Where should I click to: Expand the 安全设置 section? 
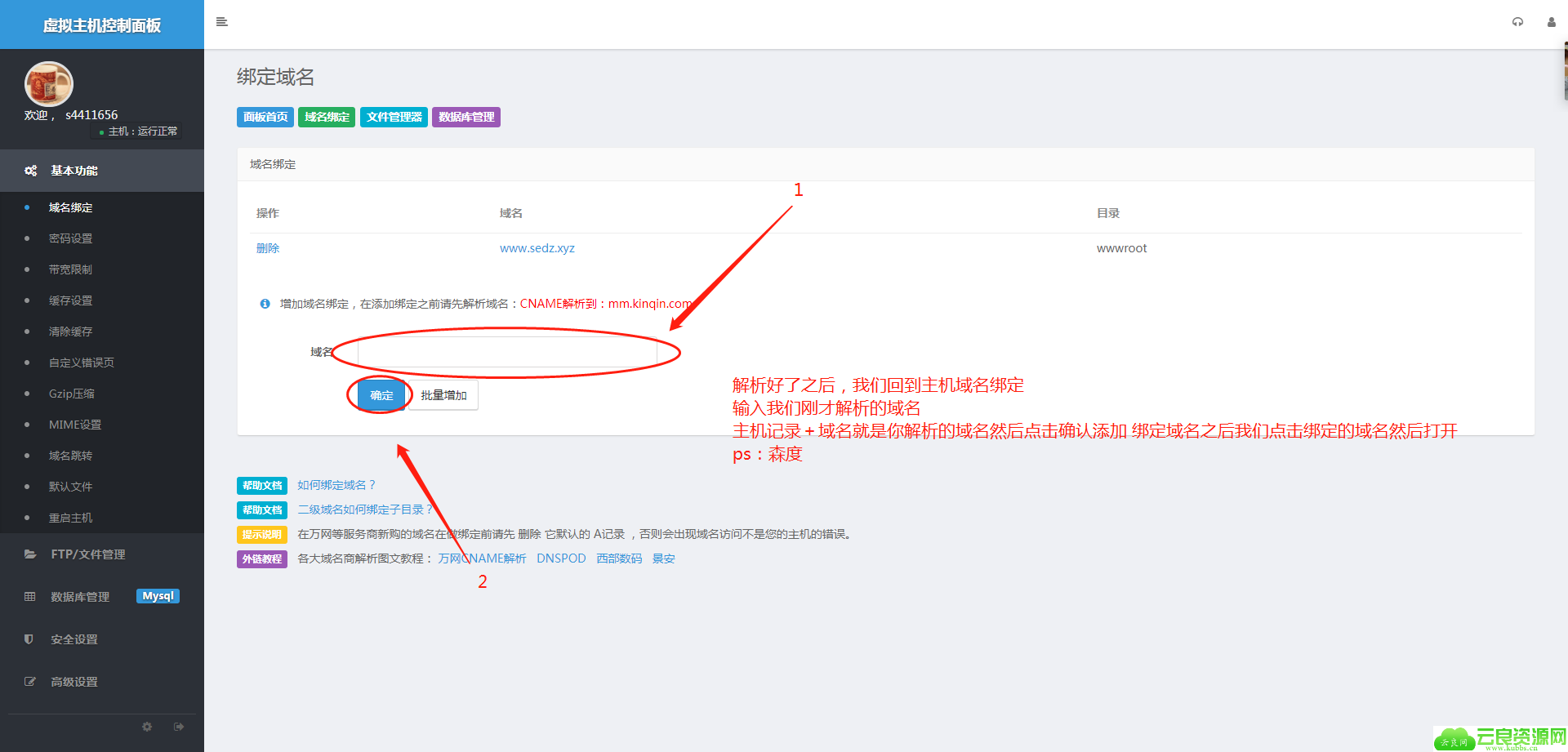tap(102, 639)
